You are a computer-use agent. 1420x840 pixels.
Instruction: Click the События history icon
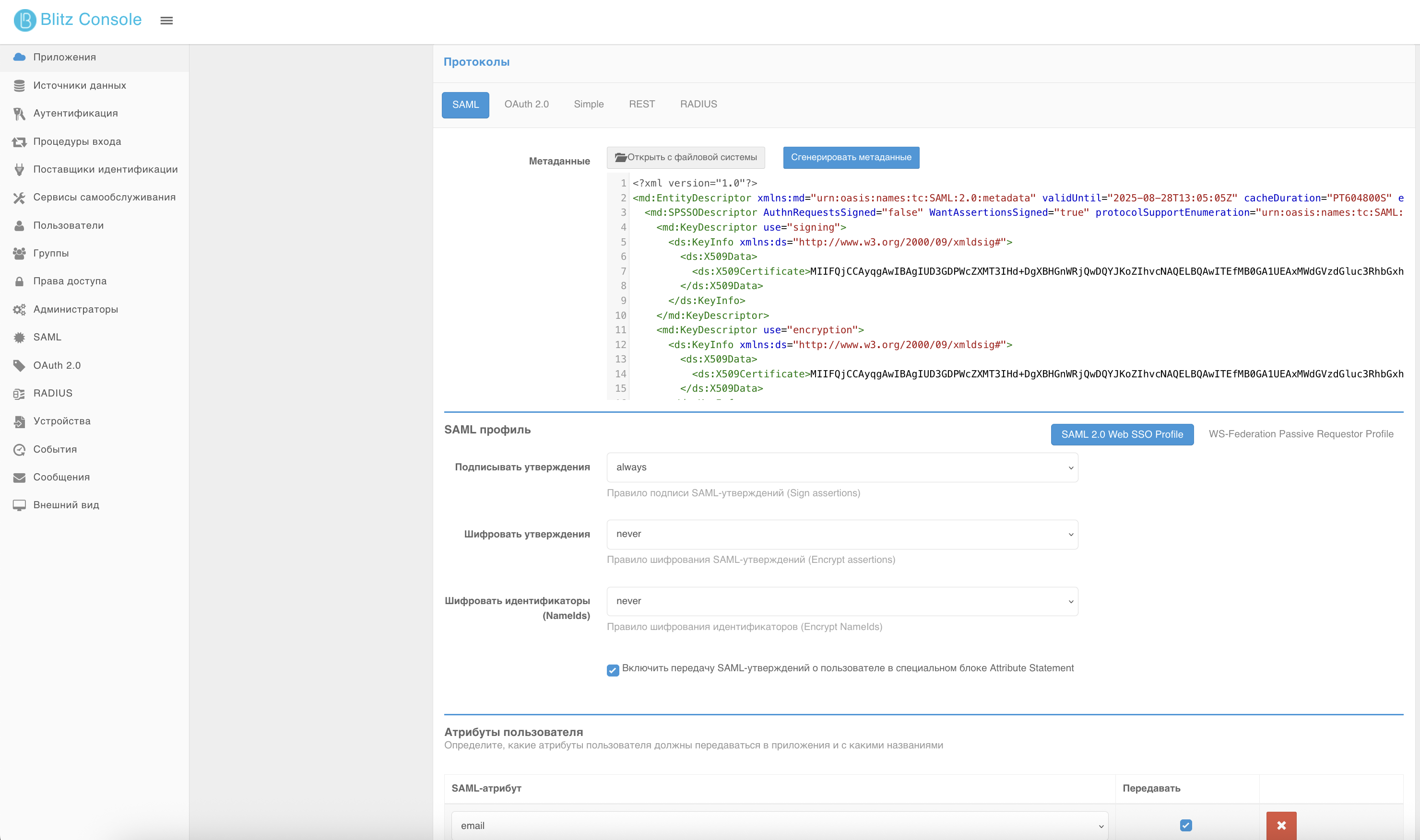pyautogui.click(x=19, y=449)
